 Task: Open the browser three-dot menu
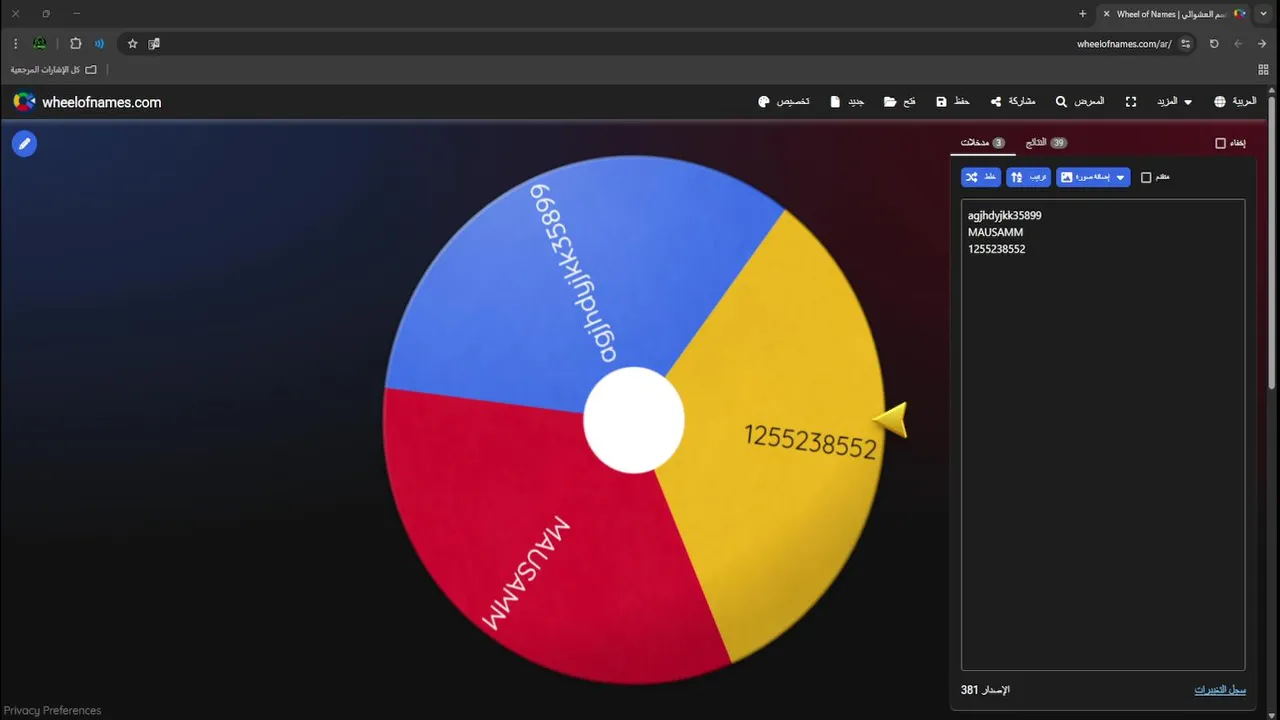point(15,44)
